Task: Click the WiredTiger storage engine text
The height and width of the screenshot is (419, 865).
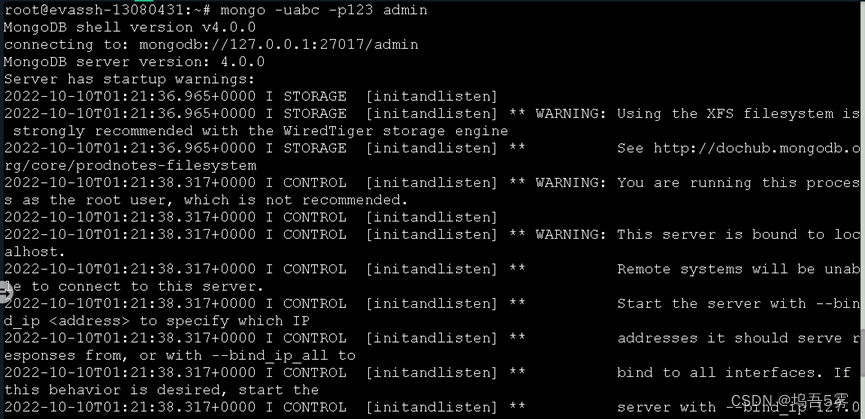Action: (x=396, y=131)
